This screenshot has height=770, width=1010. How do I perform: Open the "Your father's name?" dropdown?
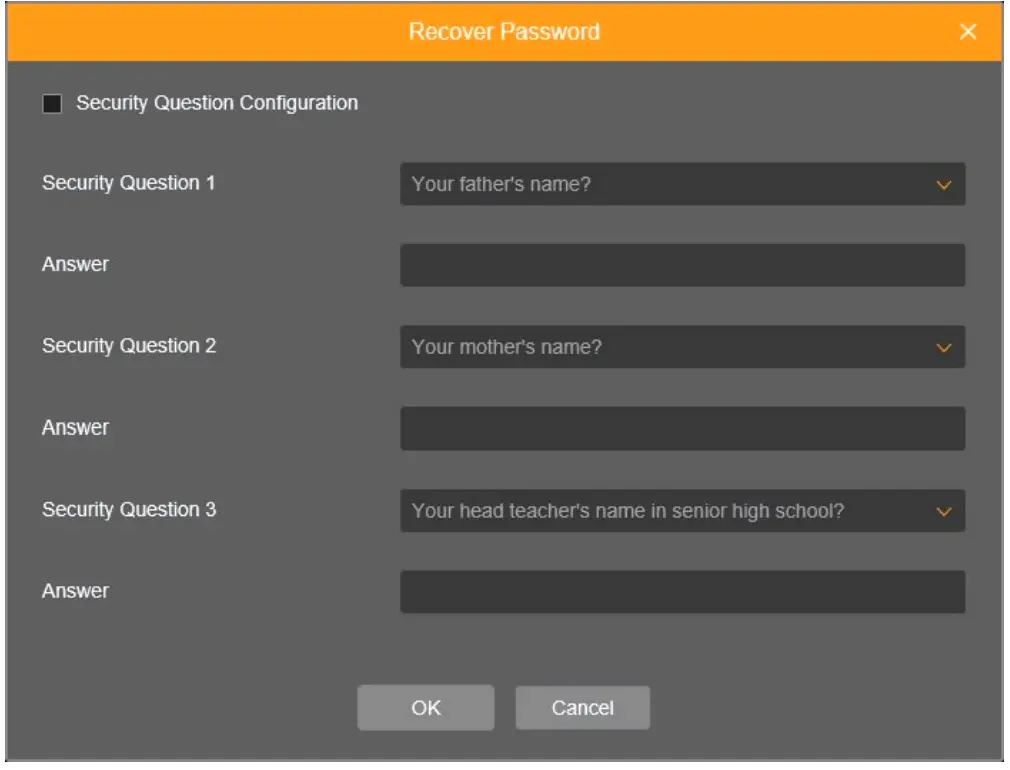tap(670, 185)
